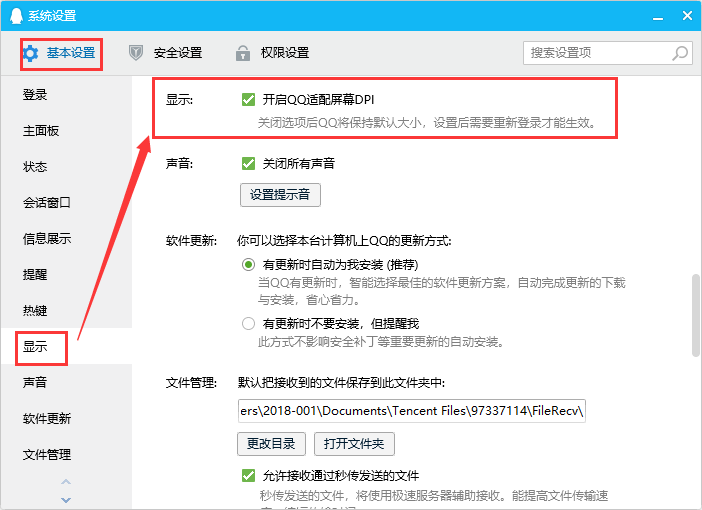Go to 热键 sidebar section
702x510 pixels.
coord(66,310)
